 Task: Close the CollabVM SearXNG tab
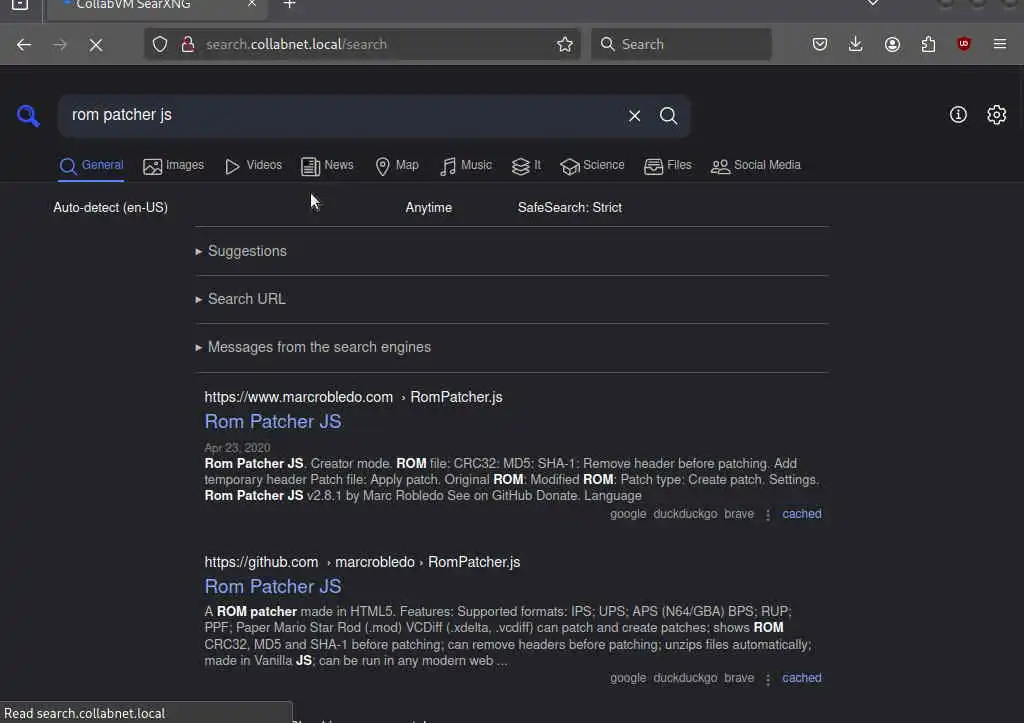[252, 5]
